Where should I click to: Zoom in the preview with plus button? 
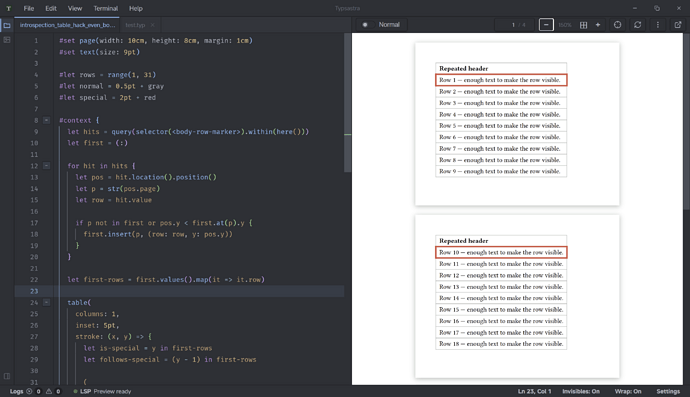point(598,25)
